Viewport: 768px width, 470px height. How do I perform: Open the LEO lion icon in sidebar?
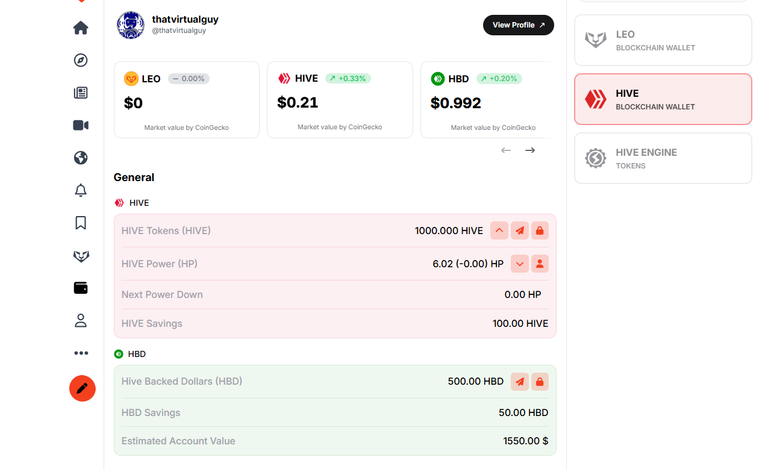[x=81, y=256]
